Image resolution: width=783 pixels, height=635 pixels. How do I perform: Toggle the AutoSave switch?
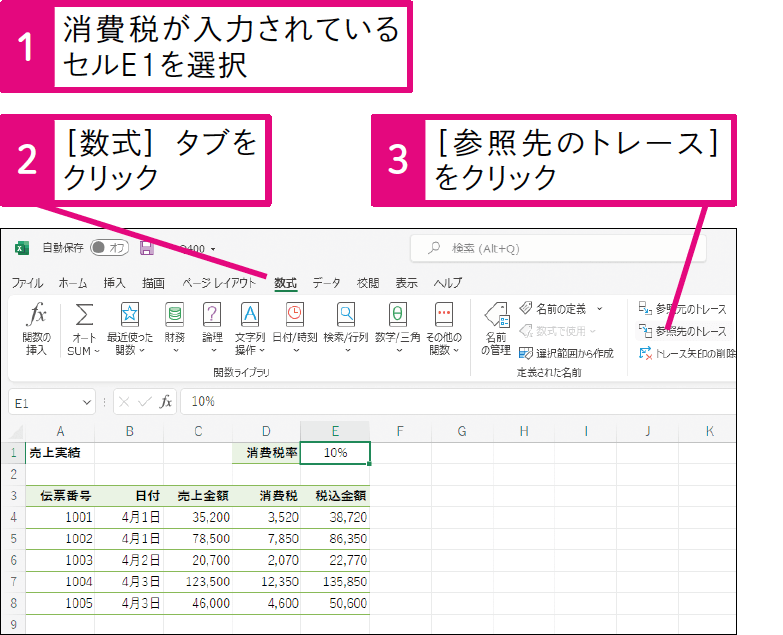pyautogui.click(x=109, y=248)
